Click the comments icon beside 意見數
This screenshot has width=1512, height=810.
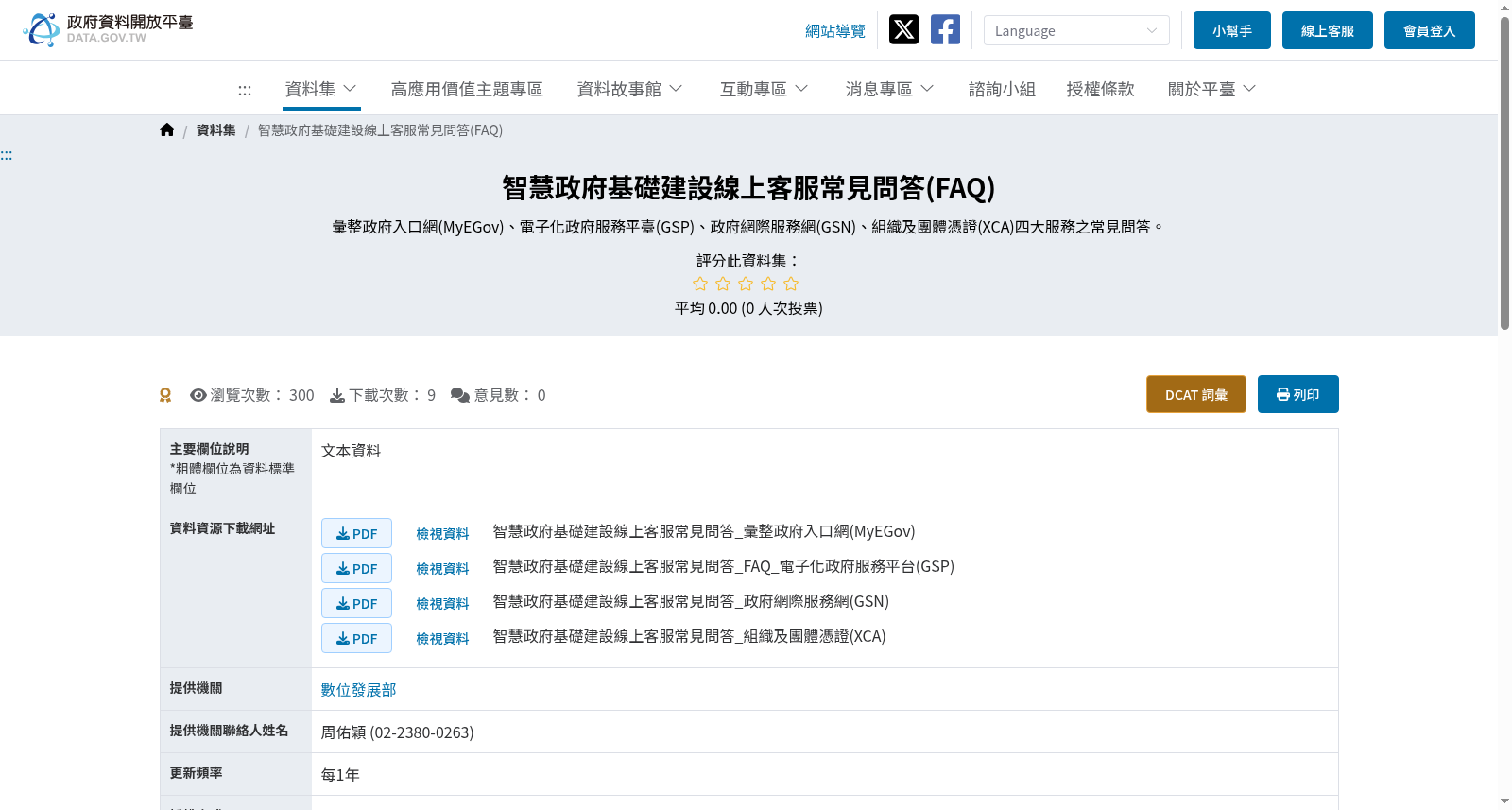pos(460,395)
